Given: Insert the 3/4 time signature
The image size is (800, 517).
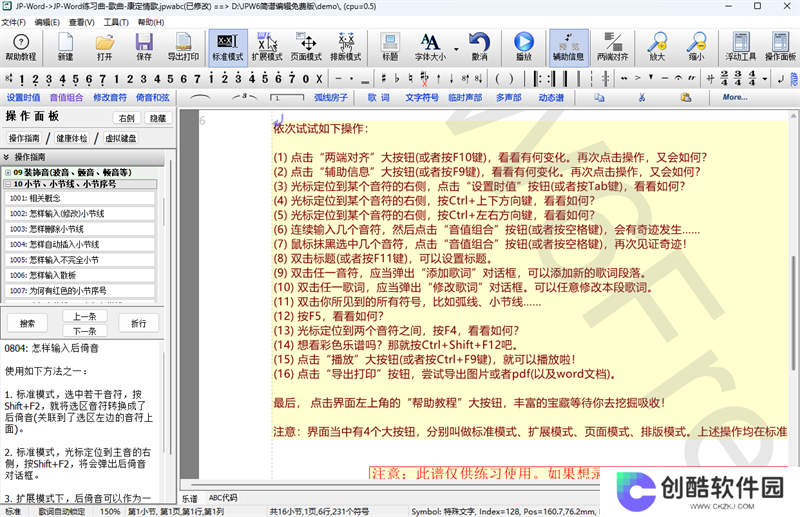Looking at the screenshot, I should coord(738,78).
